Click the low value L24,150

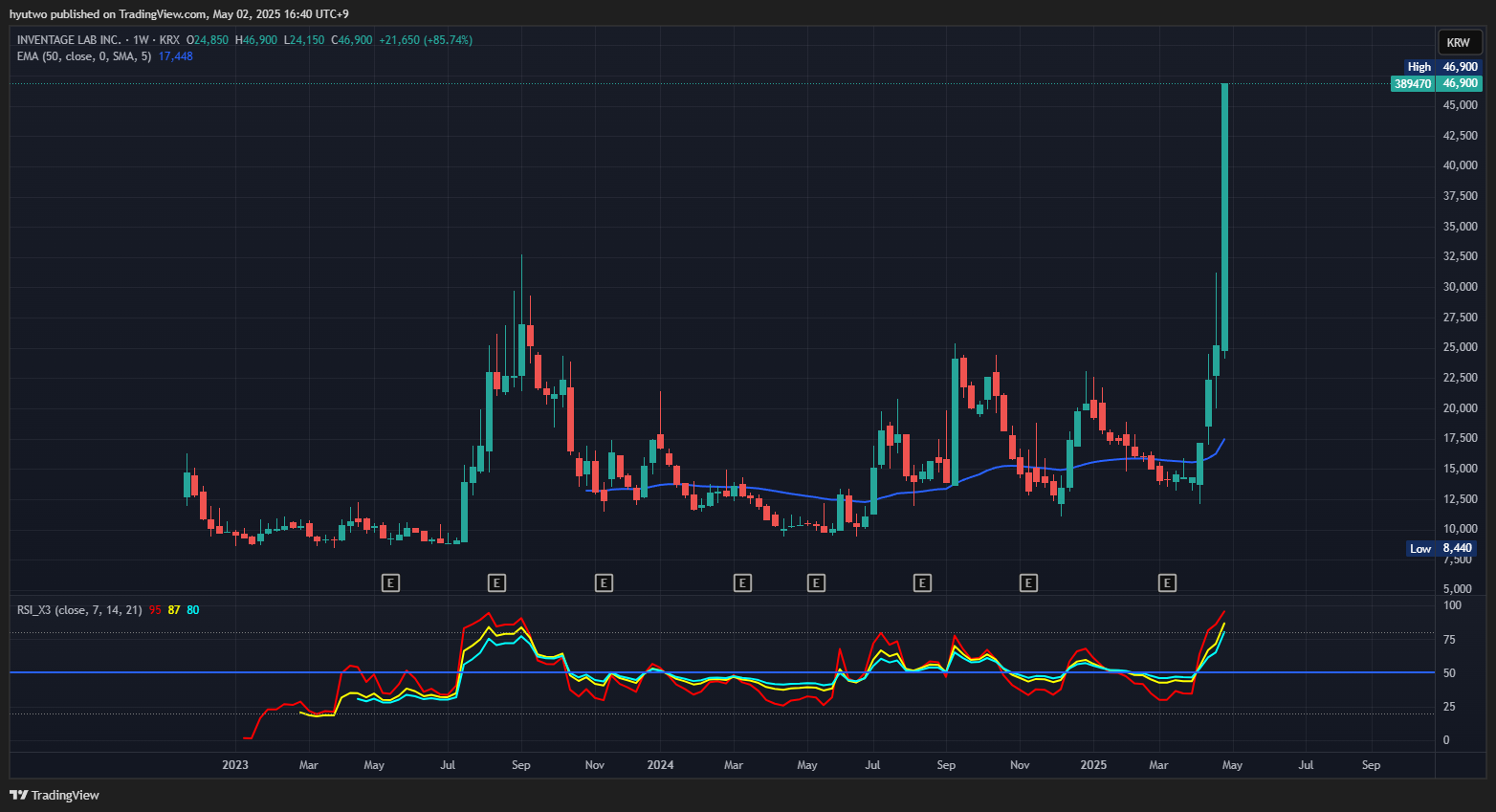pyautogui.click(x=304, y=40)
